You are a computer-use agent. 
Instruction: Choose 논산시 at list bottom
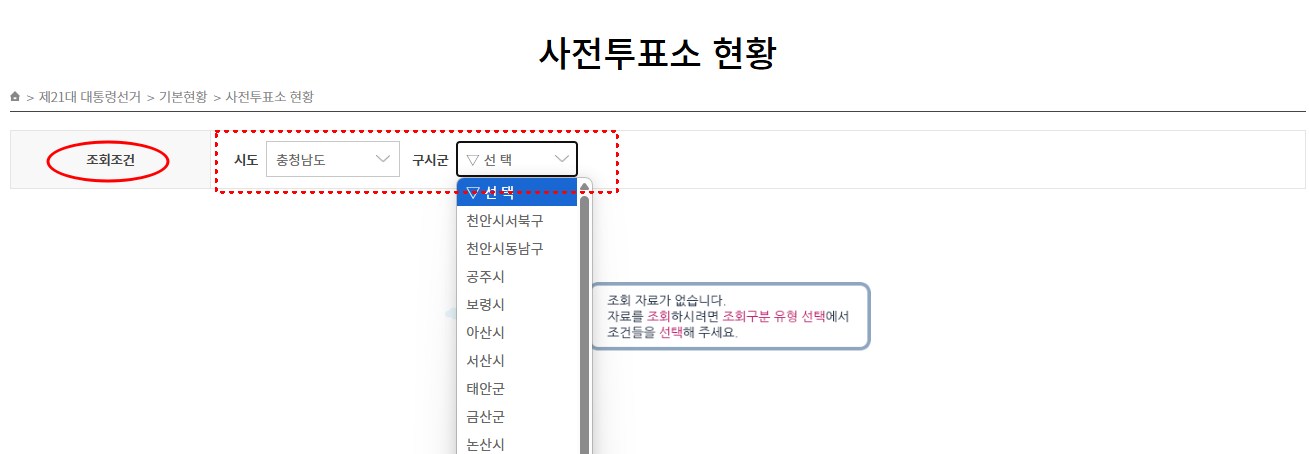pos(517,443)
